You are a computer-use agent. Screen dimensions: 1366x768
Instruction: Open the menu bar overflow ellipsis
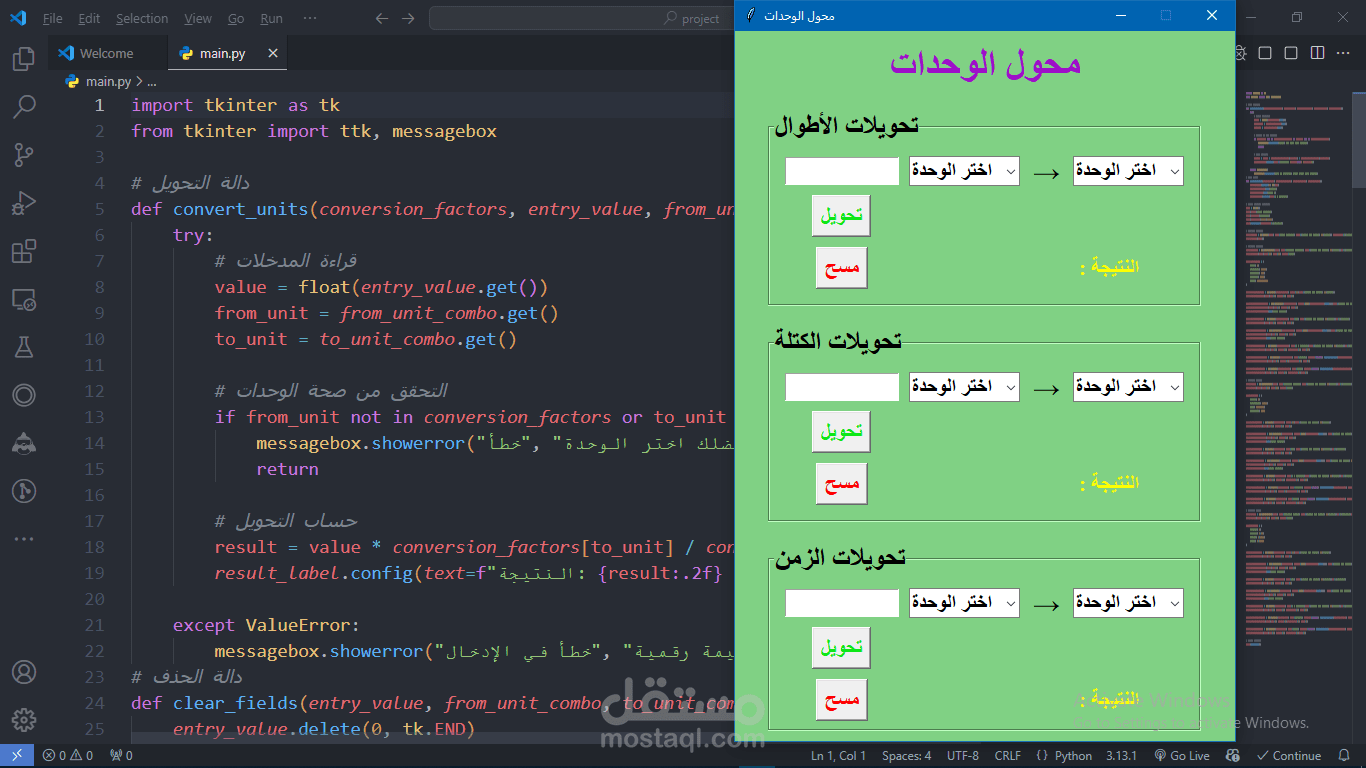pyautogui.click(x=310, y=18)
